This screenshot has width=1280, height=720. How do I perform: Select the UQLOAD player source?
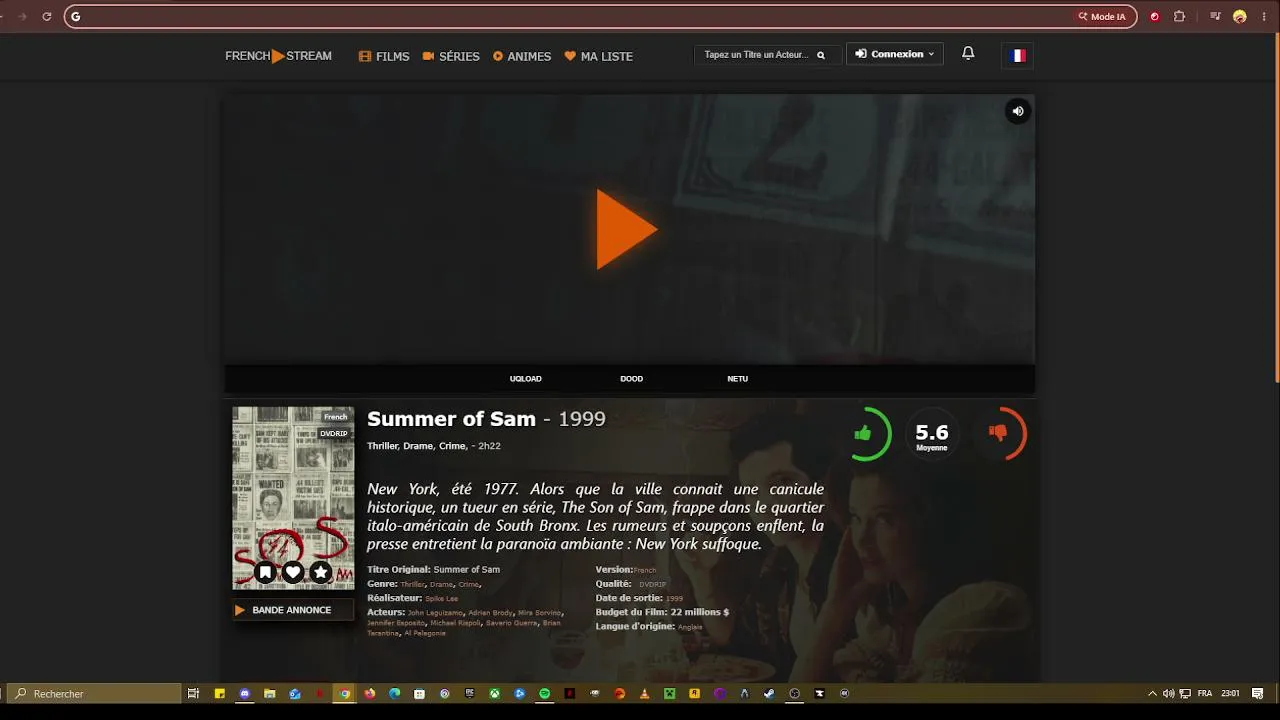point(525,379)
